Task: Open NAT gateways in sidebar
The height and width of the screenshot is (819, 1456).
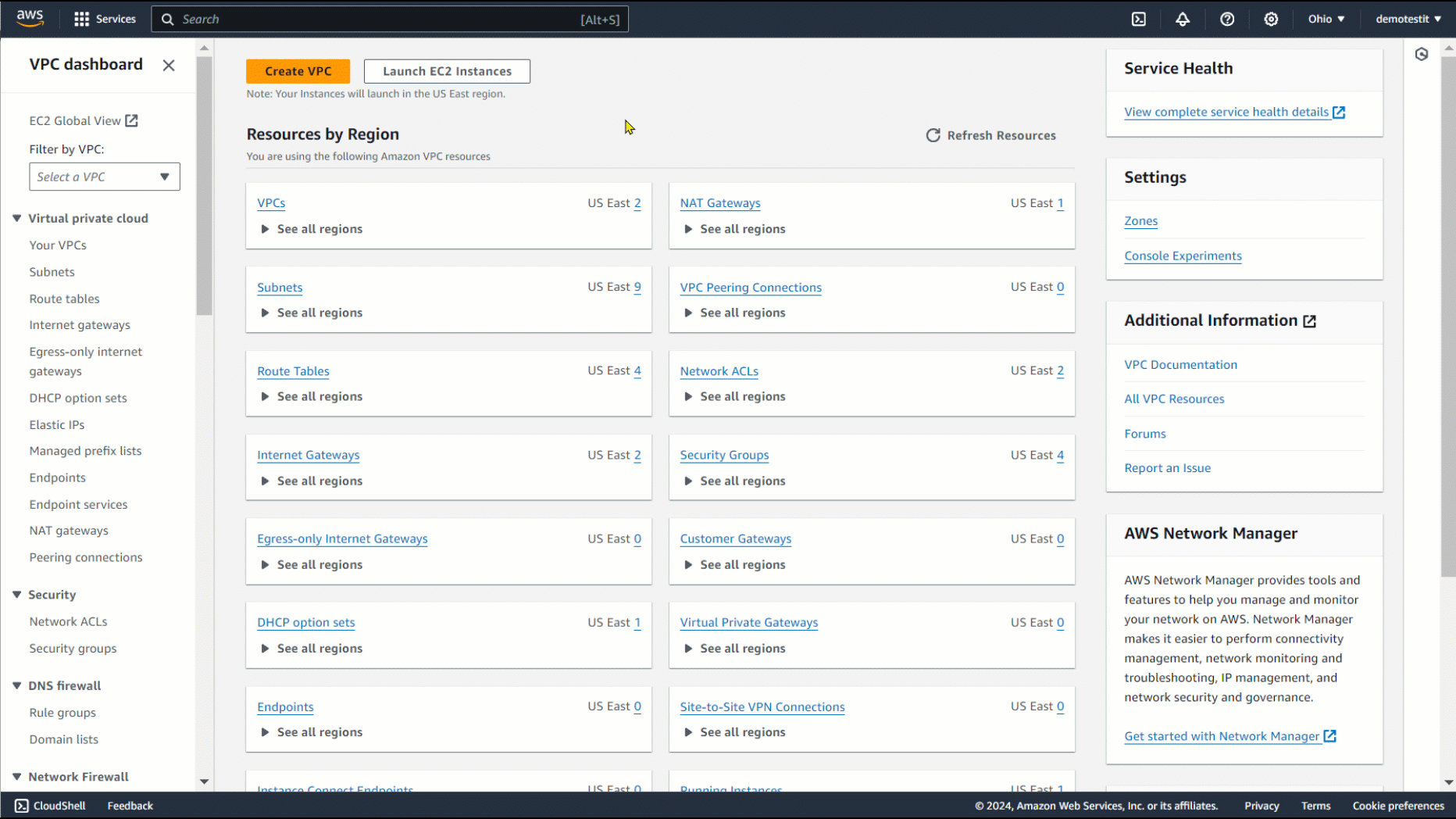Action: point(69,531)
